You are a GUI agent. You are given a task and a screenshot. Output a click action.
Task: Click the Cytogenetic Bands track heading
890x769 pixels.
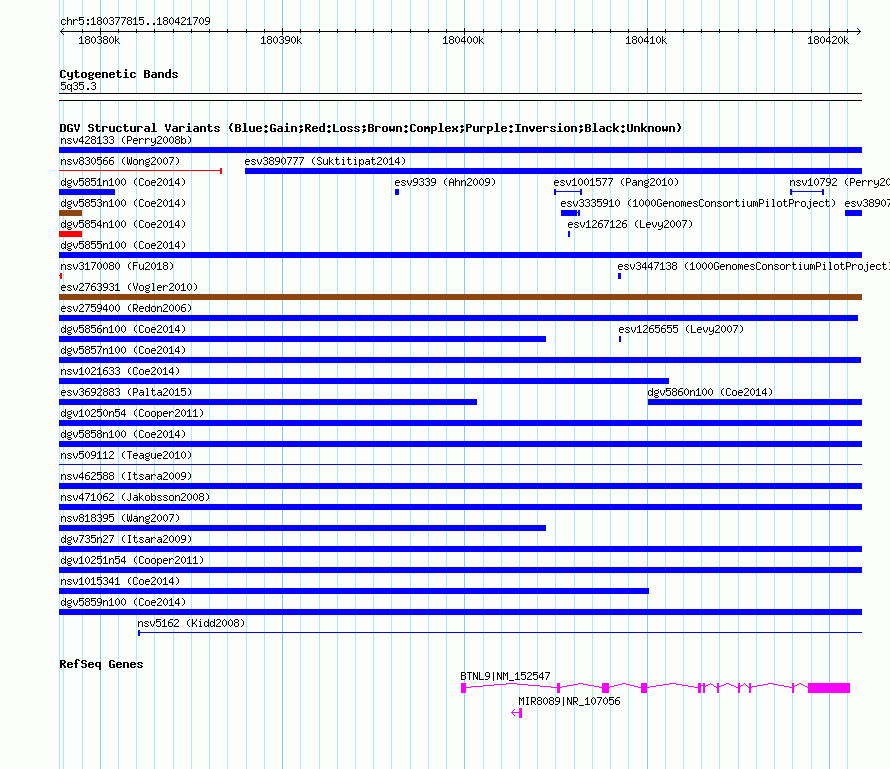(x=119, y=74)
